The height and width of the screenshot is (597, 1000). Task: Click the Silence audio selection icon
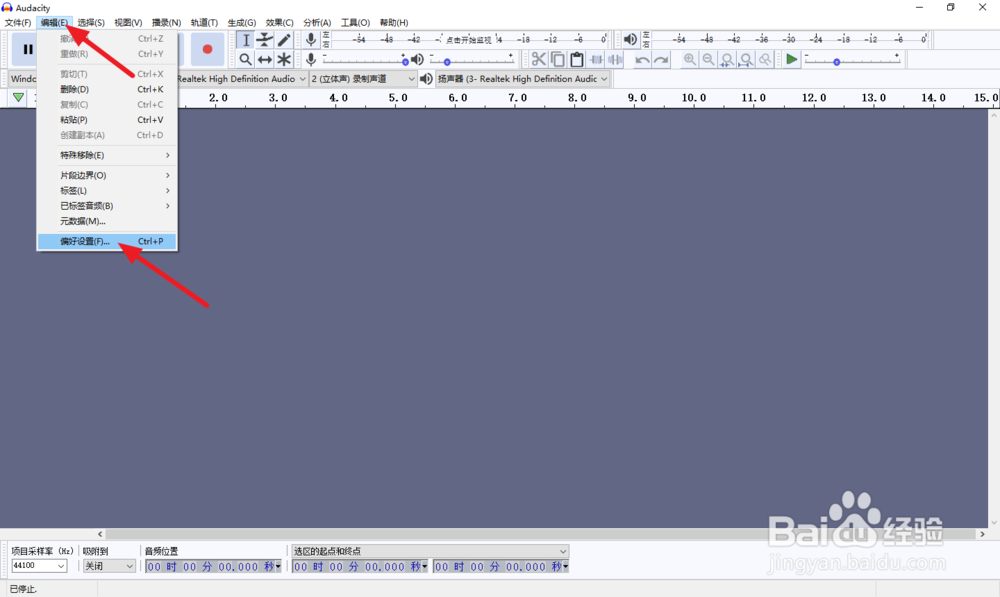[615, 59]
